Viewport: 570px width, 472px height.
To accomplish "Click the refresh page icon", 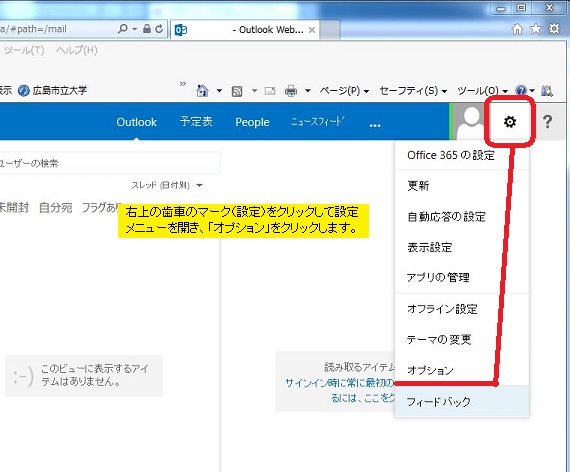I will tap(159, 29).
